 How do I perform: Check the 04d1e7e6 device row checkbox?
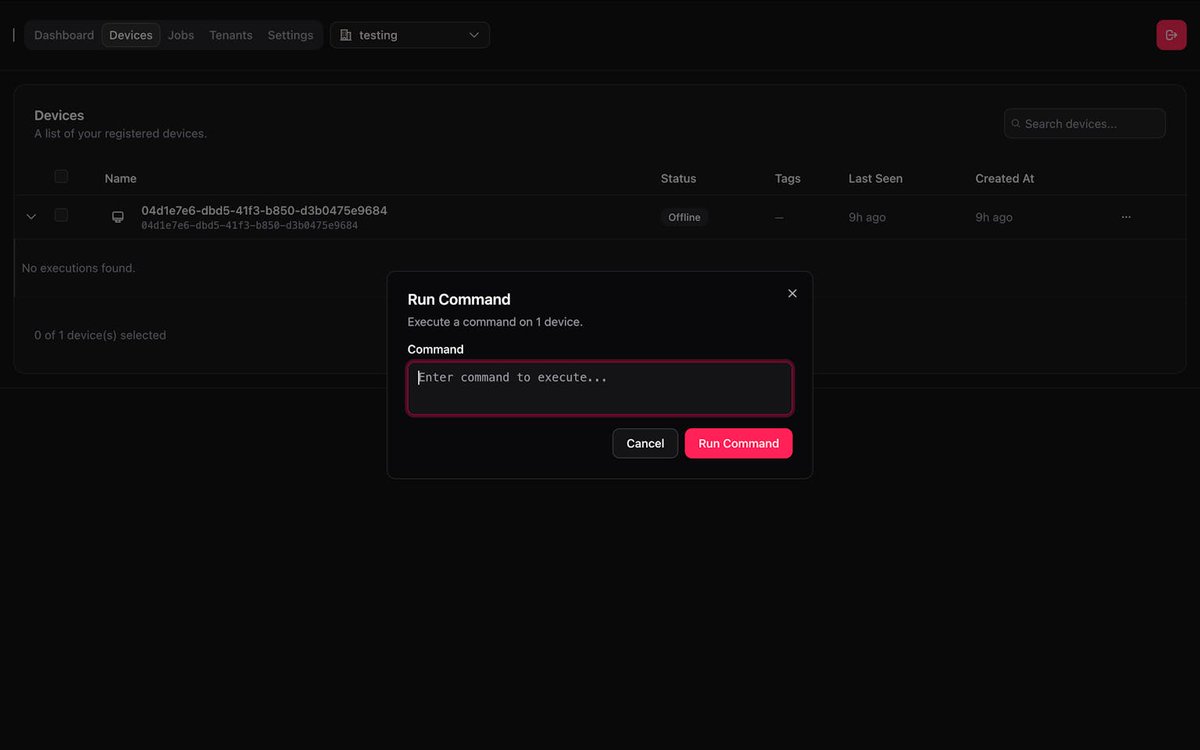pos(61,215)
